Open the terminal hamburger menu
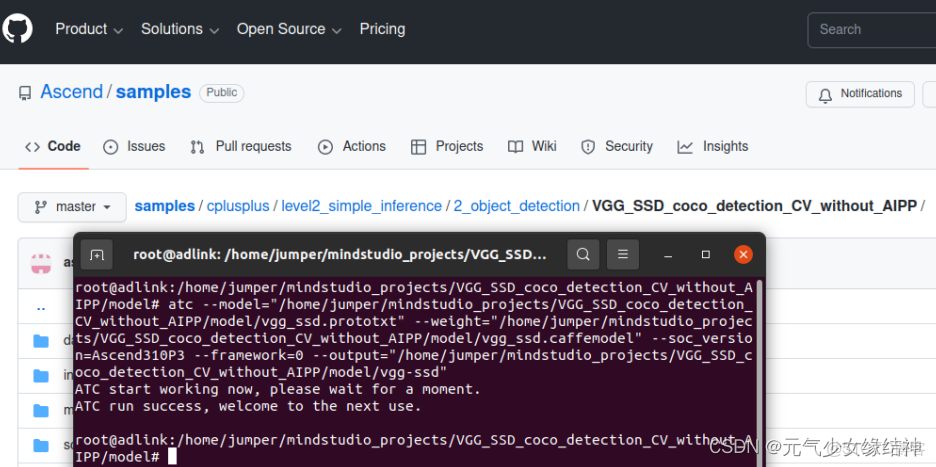This screenshot has height=467, width=936. [623, 254]
